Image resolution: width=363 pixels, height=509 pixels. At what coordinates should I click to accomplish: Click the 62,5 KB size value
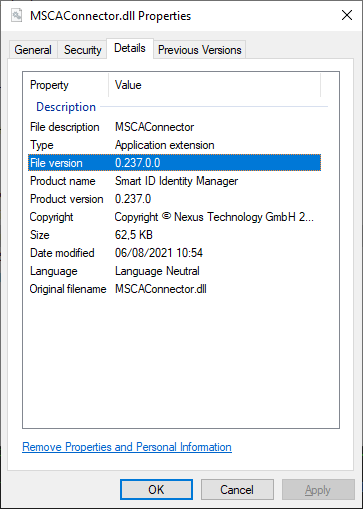click(x=134, y=235)
